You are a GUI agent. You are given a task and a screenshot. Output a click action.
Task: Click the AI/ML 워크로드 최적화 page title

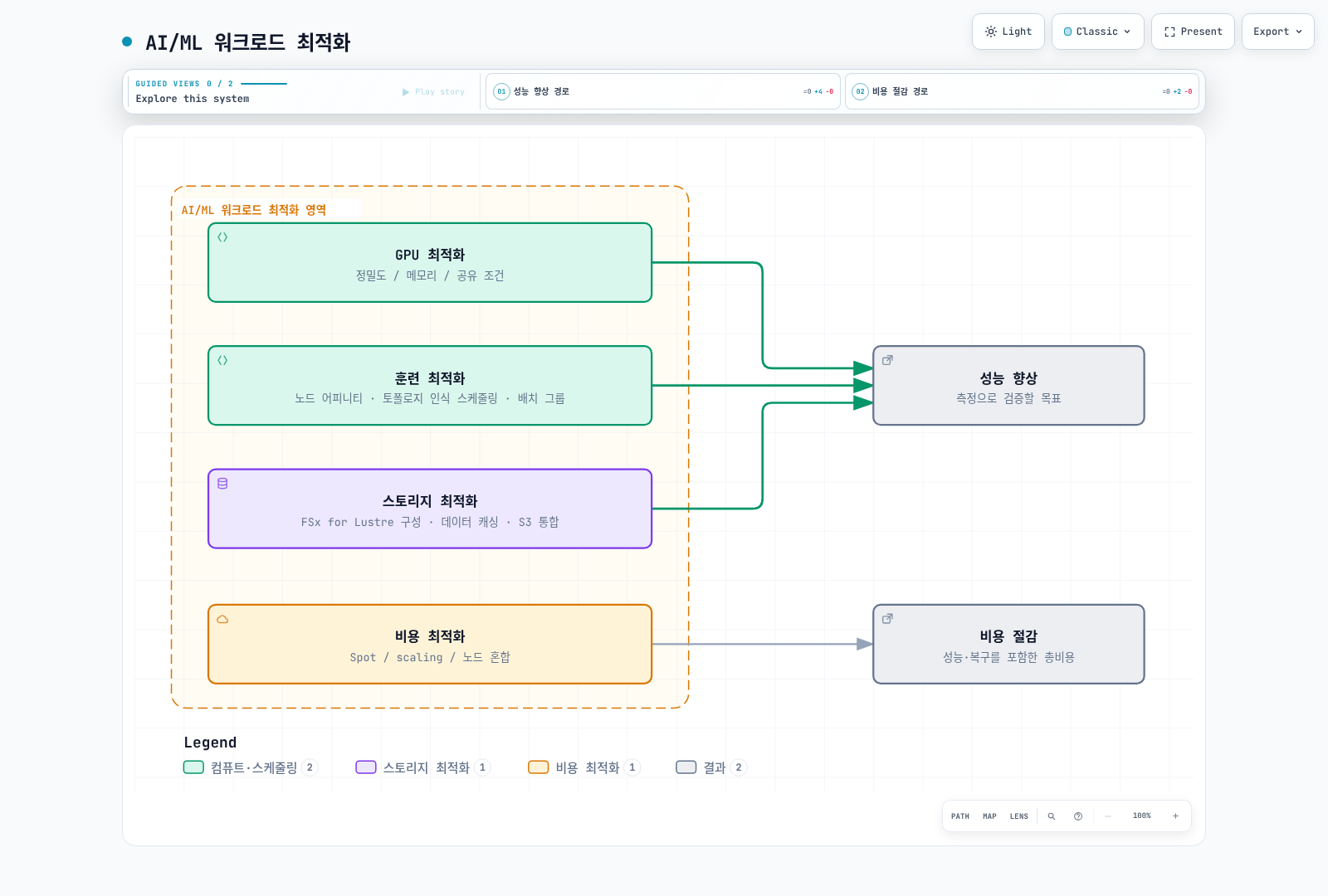248,42
